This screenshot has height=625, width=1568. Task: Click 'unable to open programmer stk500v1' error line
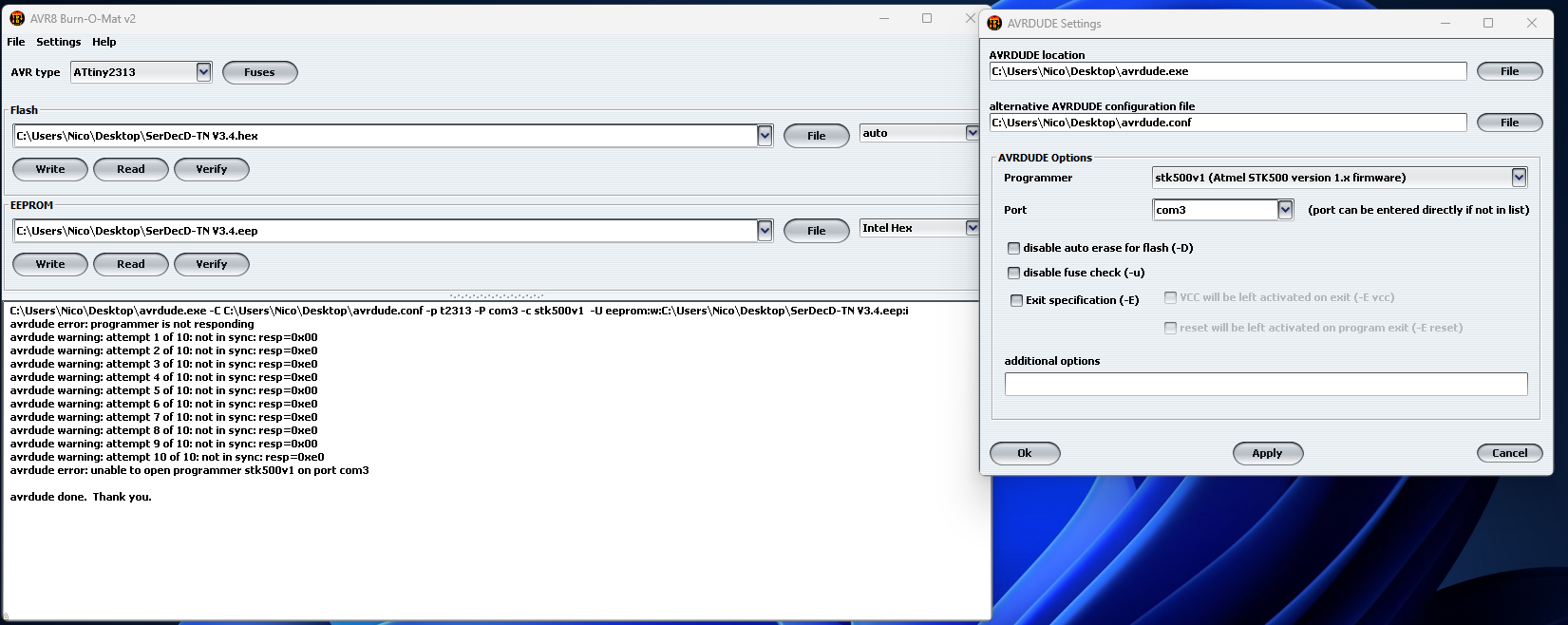189,470
